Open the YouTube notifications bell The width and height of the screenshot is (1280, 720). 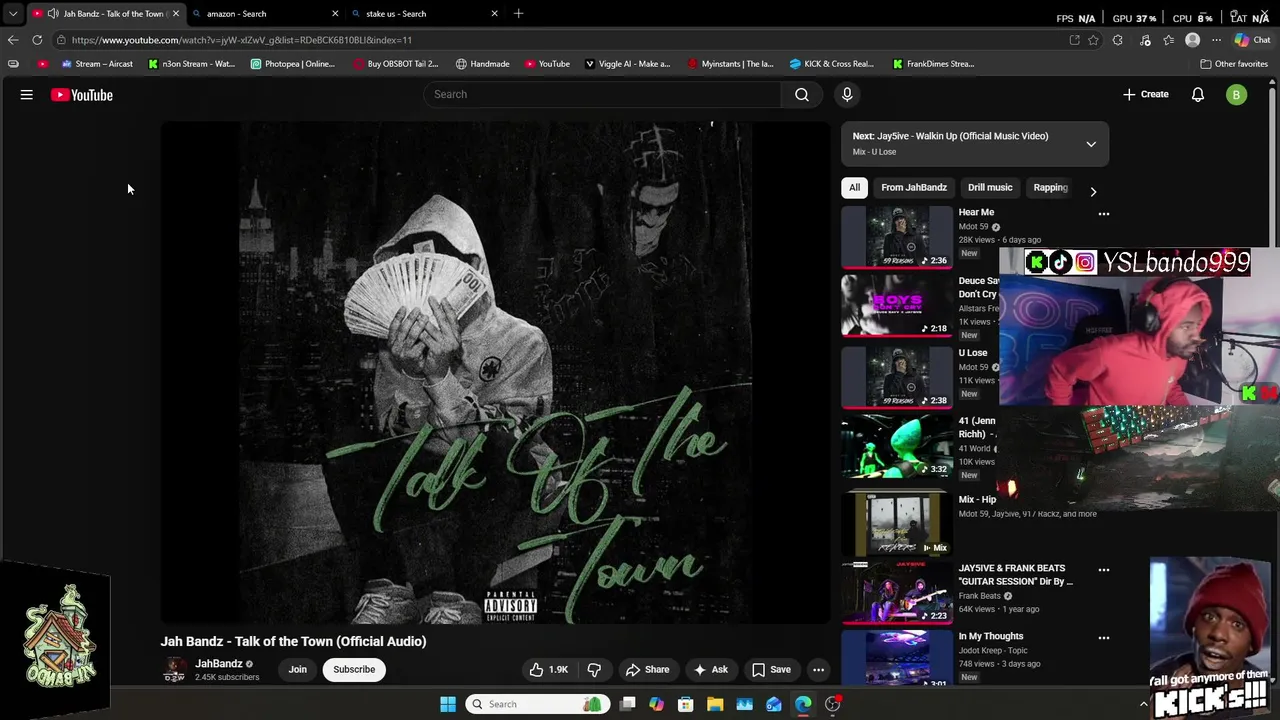[x=1198, y=94]
